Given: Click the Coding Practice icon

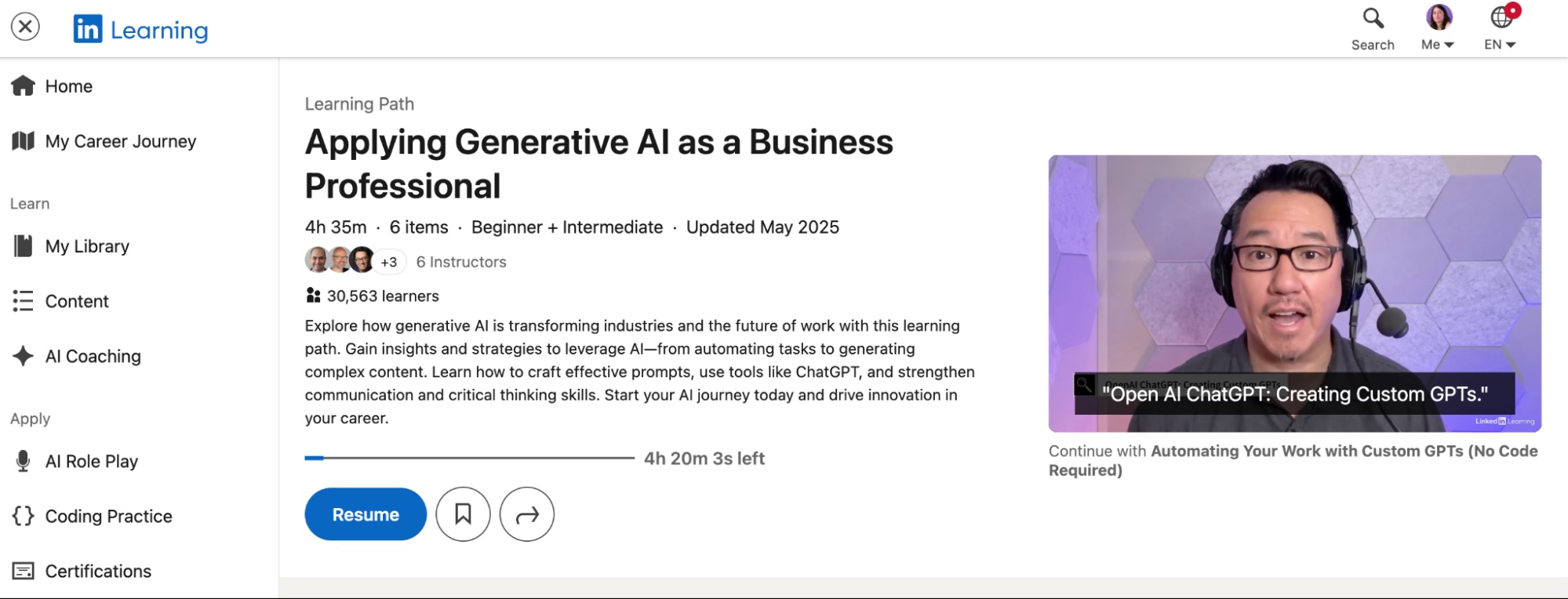Looking at the screenshot, I should coord(24,515).
